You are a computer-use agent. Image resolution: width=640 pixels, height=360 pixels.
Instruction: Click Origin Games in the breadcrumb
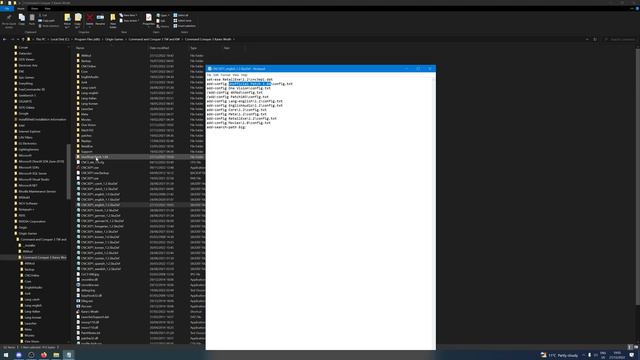(114, 39)
